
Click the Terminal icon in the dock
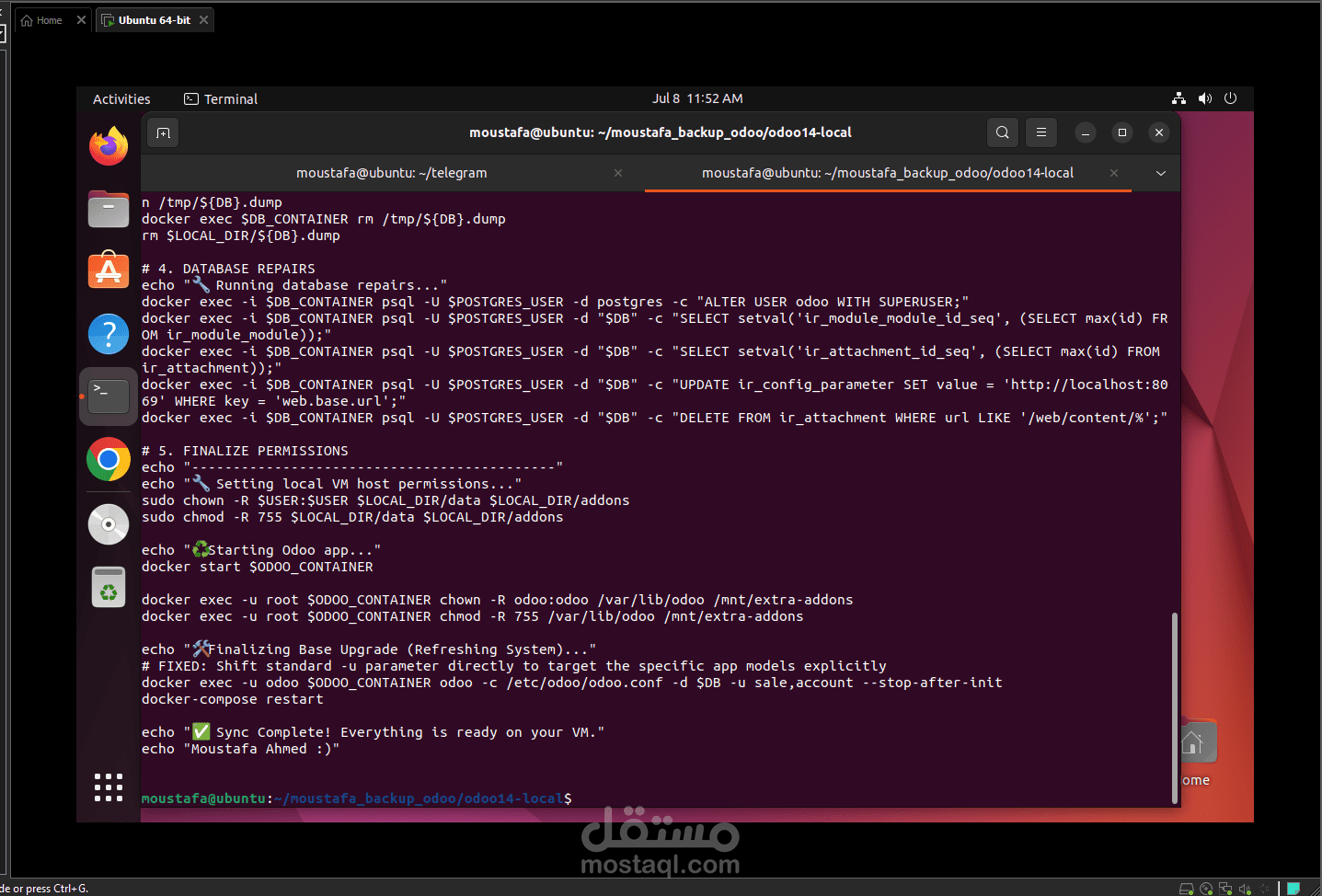click(109, 396)
